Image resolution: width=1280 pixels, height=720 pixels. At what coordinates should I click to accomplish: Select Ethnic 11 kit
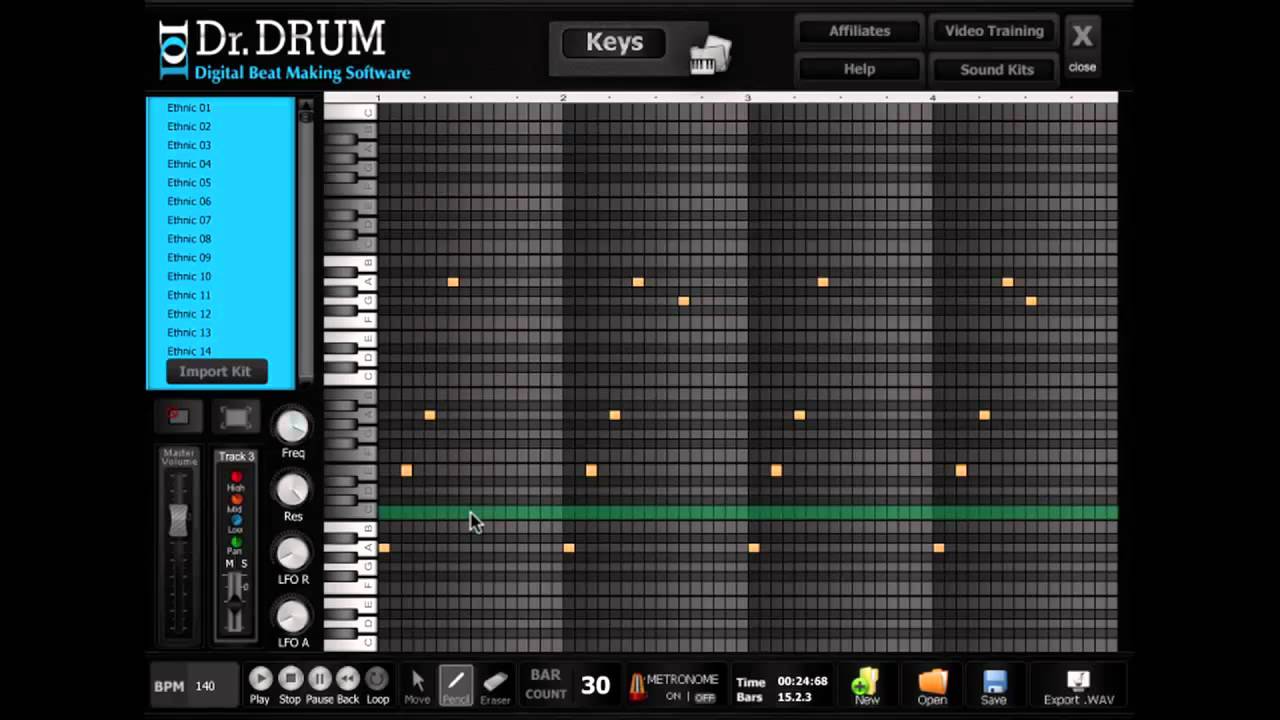tap(189, 295)
